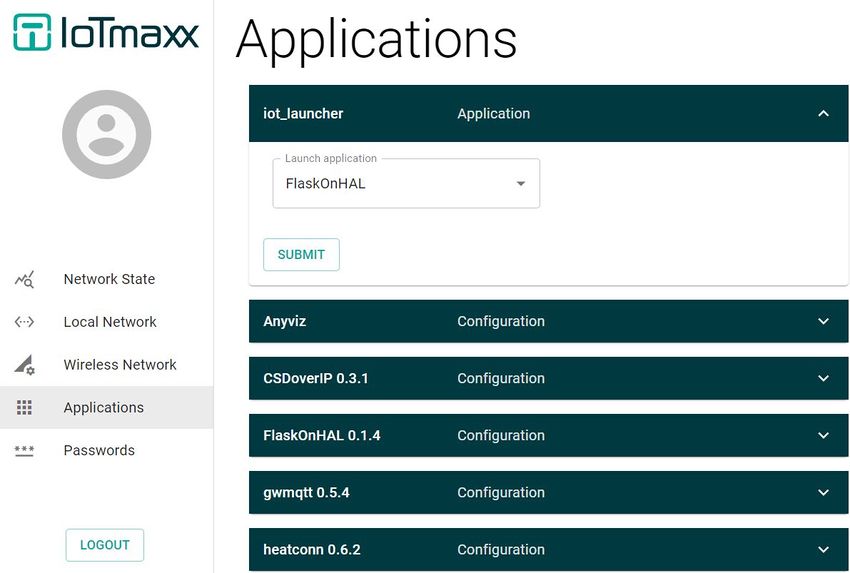Submit the launch application selection
Viewport: 850px width, 573px height.
301,254
